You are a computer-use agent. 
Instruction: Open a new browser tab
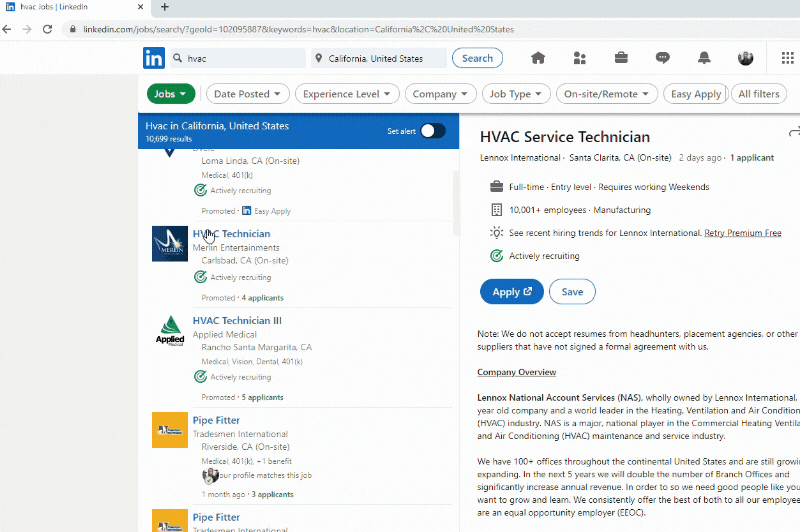click(x=164, y=7)
